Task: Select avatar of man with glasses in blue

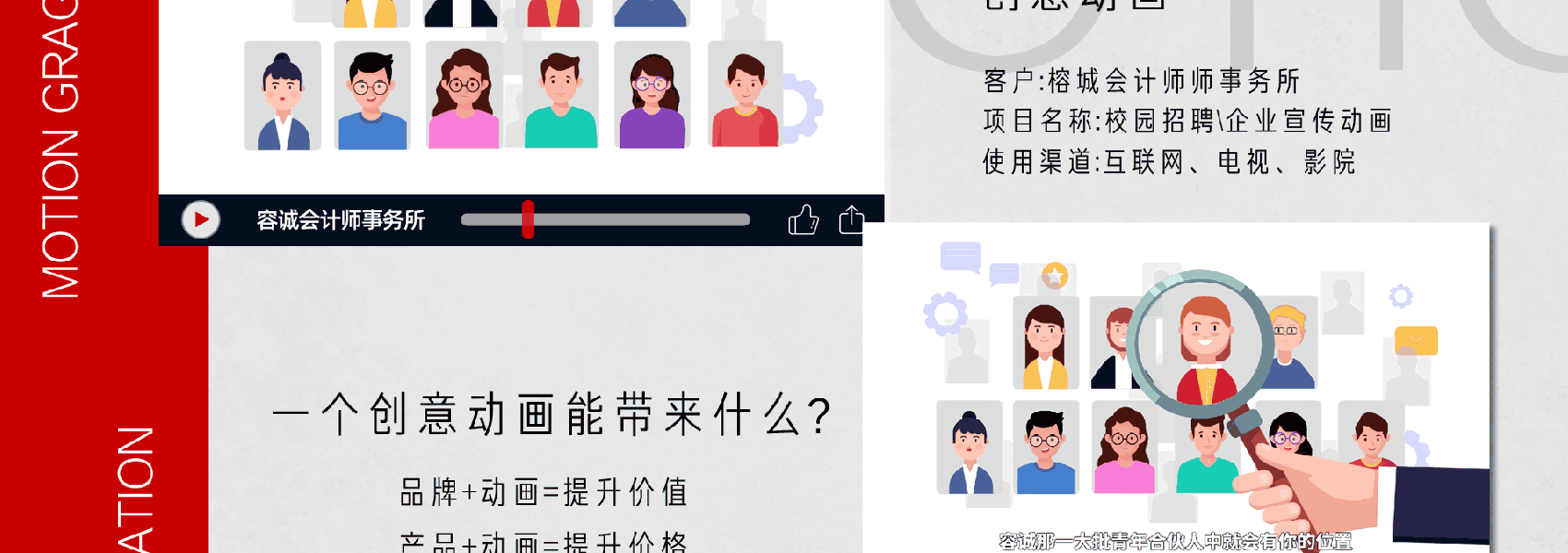Action: 372,95
